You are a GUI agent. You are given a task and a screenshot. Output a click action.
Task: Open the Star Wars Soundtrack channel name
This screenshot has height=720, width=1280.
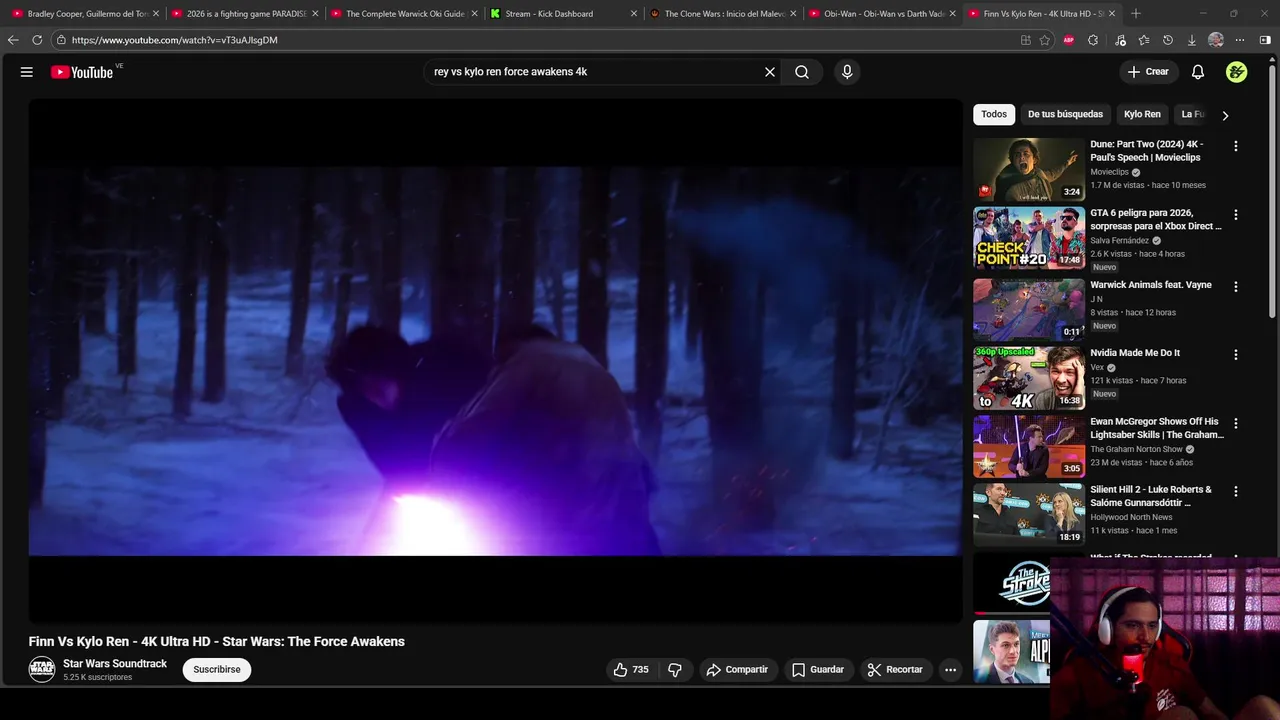coord(115,664)
